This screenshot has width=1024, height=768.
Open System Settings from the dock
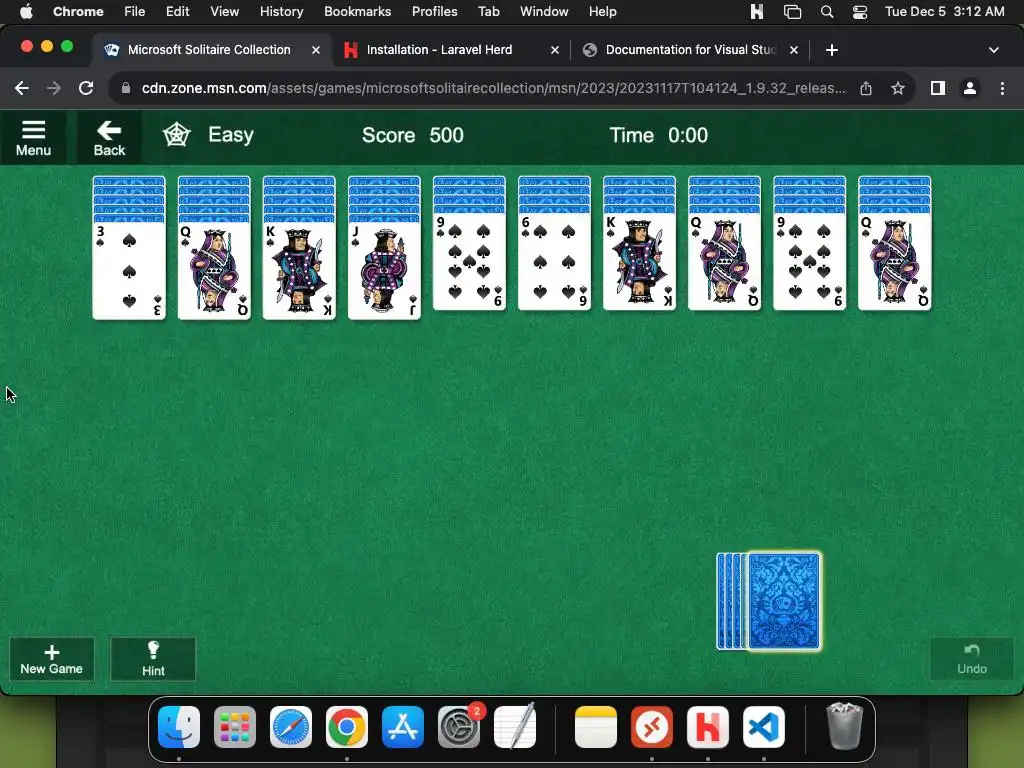pyautogui.click(x=459, y=727)
